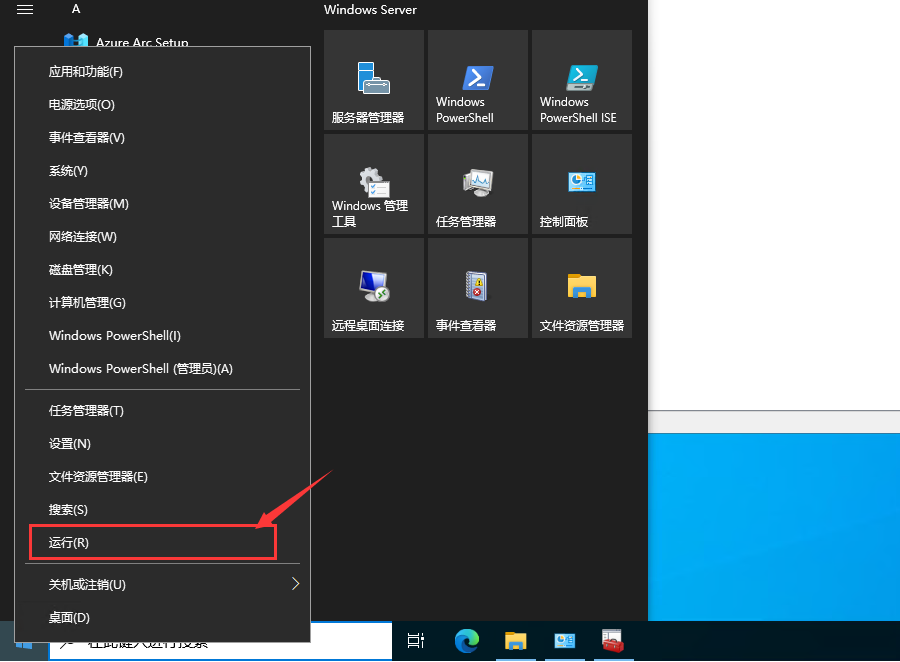Screen dimensions: 900x662
Task: Open the 文件资源管理器 tile
Action: (x=581, y=289)
